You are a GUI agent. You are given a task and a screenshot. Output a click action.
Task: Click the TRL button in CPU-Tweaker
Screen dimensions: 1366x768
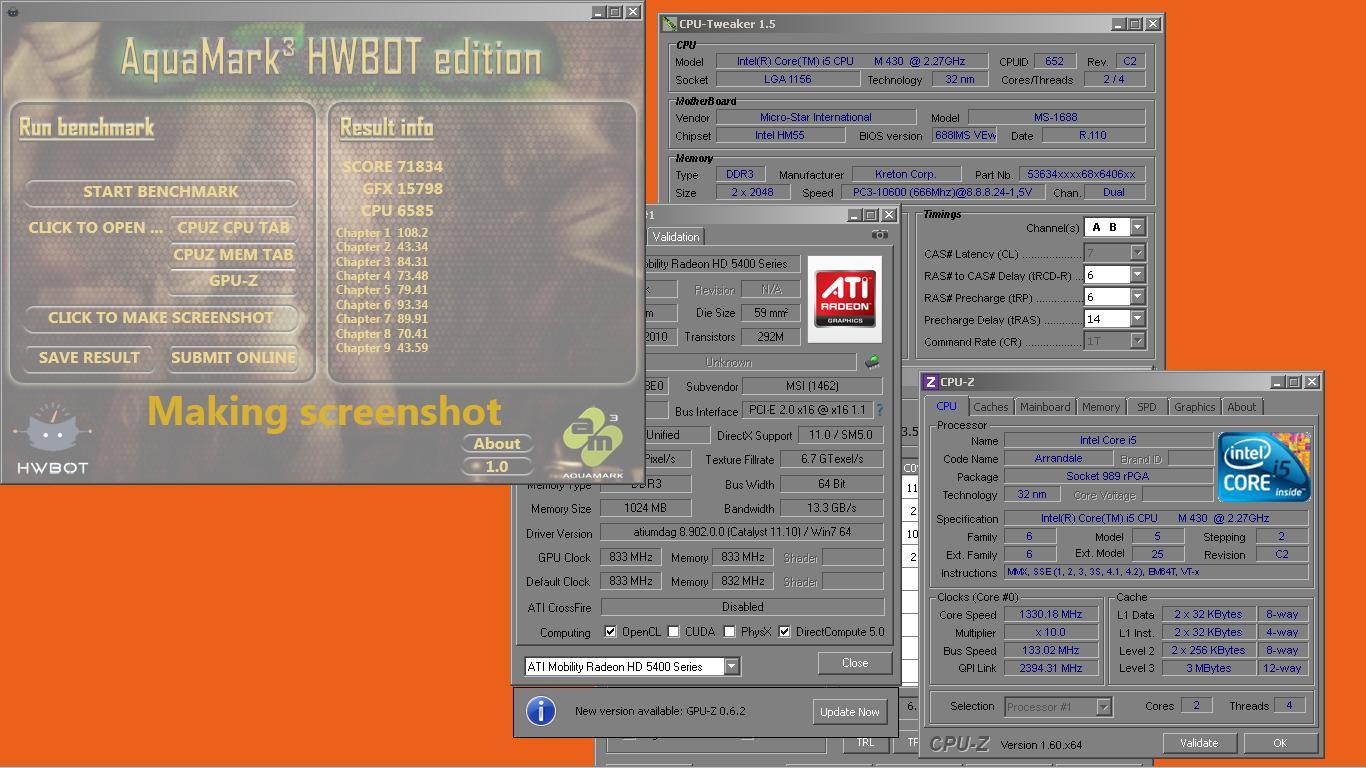865,742
